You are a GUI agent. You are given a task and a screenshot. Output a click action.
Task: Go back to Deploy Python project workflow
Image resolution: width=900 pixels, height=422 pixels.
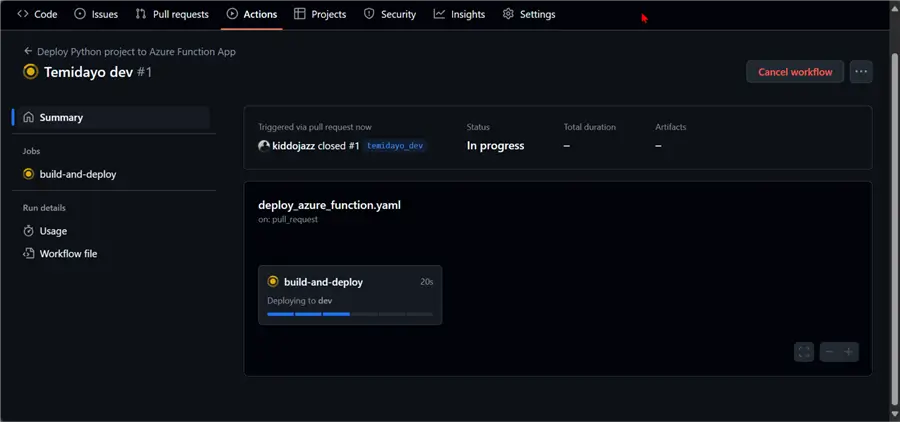(130, 52)
